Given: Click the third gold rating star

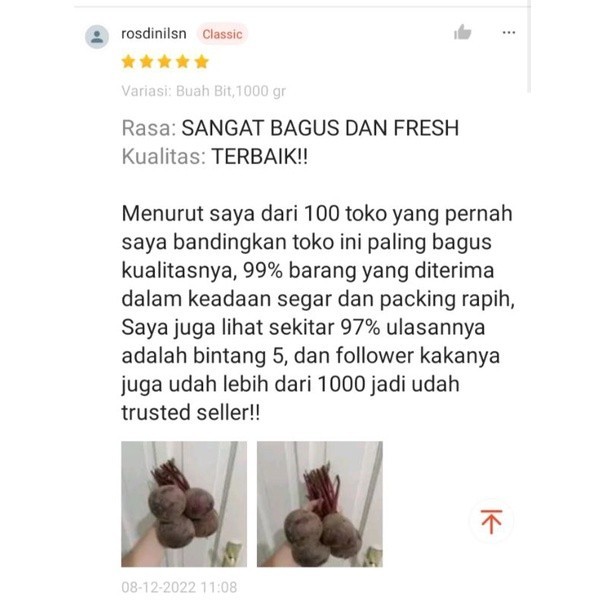Looking at the screenshot, I should pyautogui.click(x=165, y=61).
